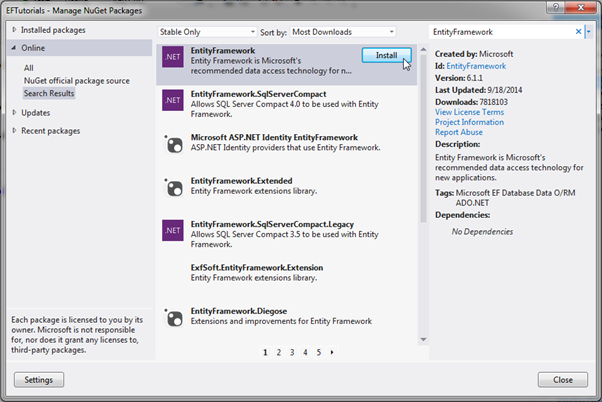Screen dimensions: 602x402
Task: Open the Most Downloads sort dropdown
Action: click(x=343, y=32)
